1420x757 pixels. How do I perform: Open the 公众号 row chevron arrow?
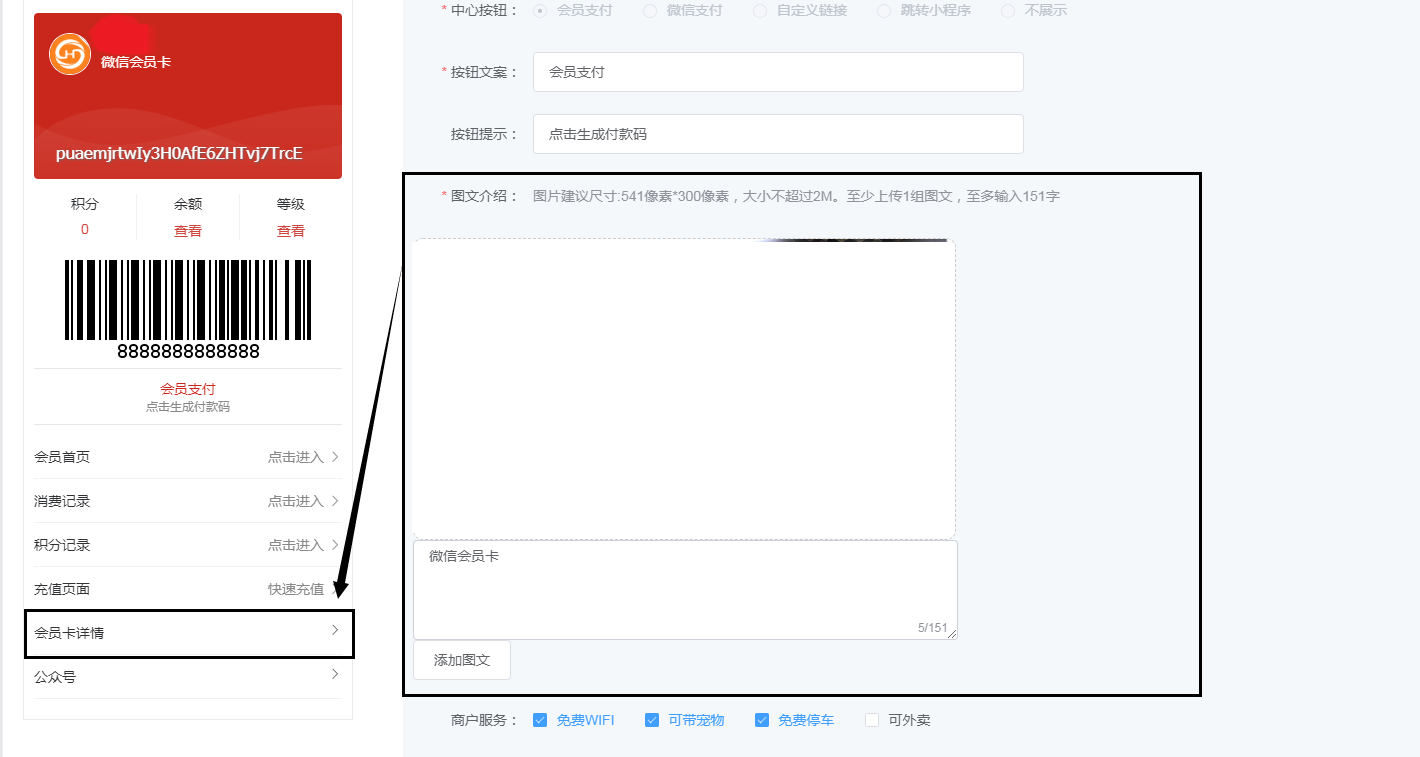(x=335, y=675)
